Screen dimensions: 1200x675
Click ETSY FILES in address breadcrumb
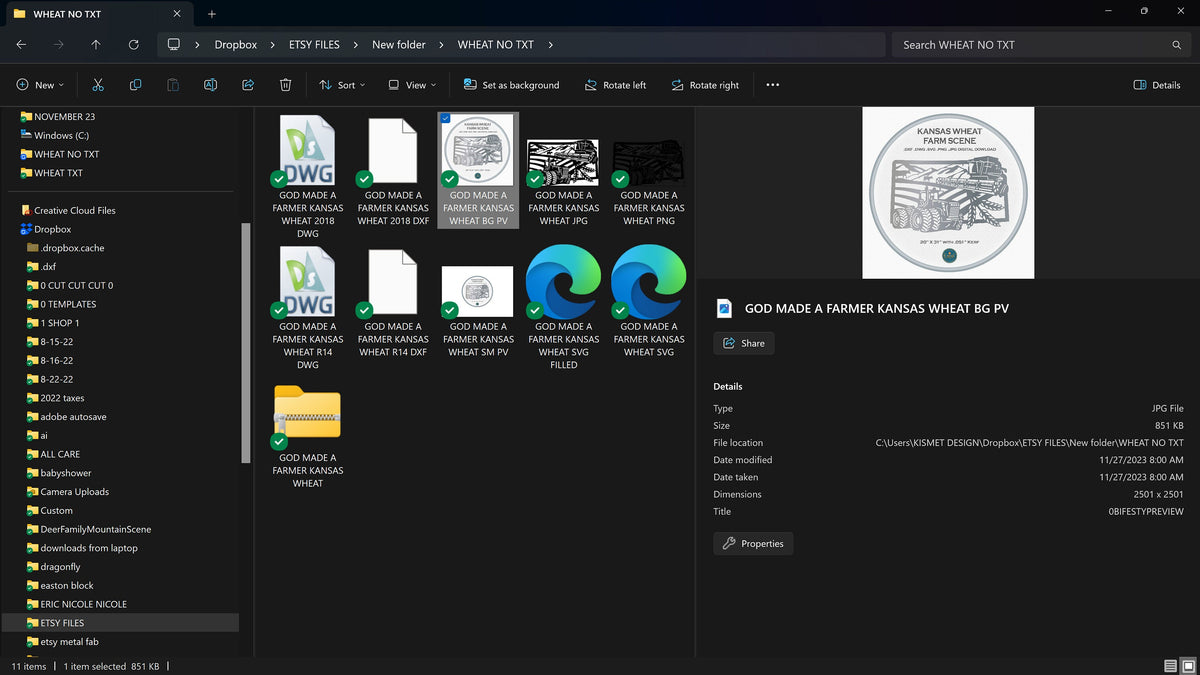tap(315, 45)
